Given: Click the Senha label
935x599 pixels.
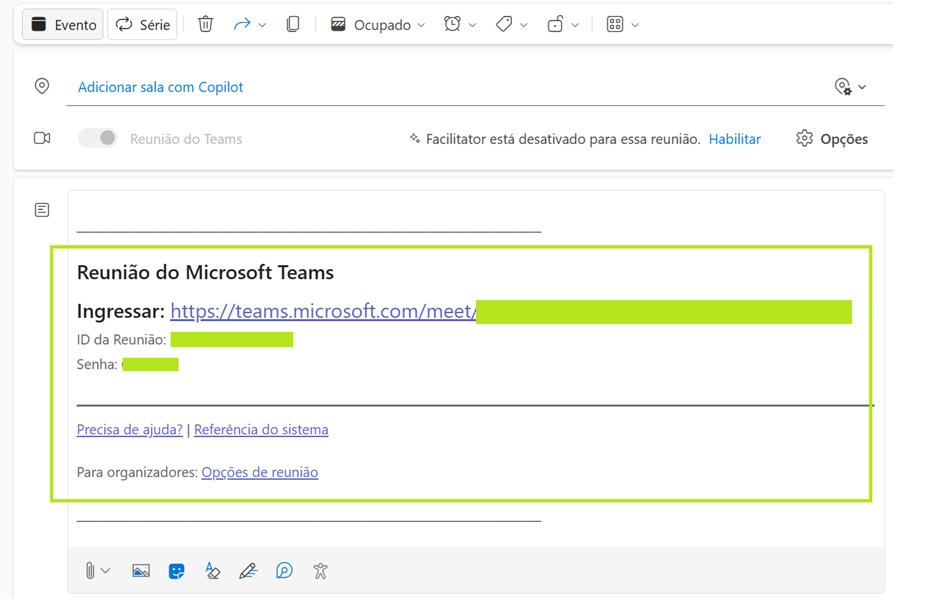Looking at the screenshot, I should [97, 364].
